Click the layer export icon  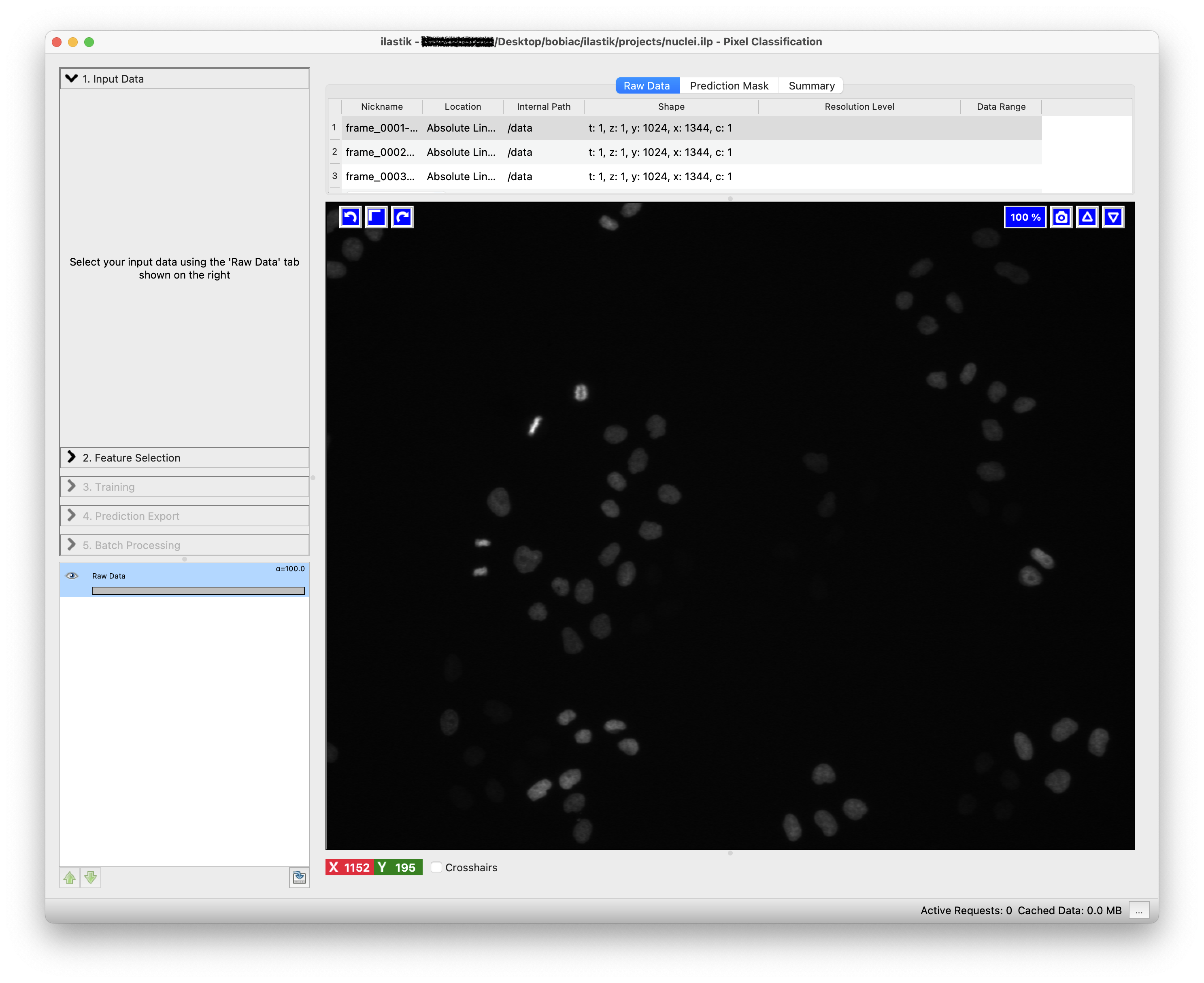299,878
